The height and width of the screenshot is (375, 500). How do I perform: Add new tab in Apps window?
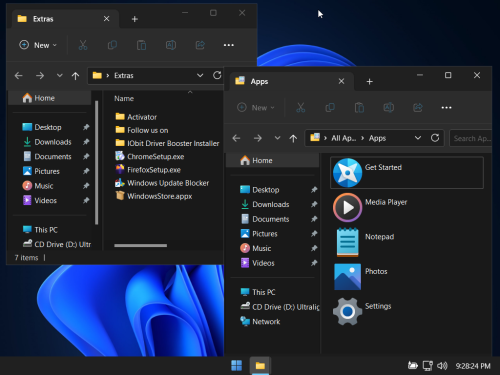(x=369, y=82)
